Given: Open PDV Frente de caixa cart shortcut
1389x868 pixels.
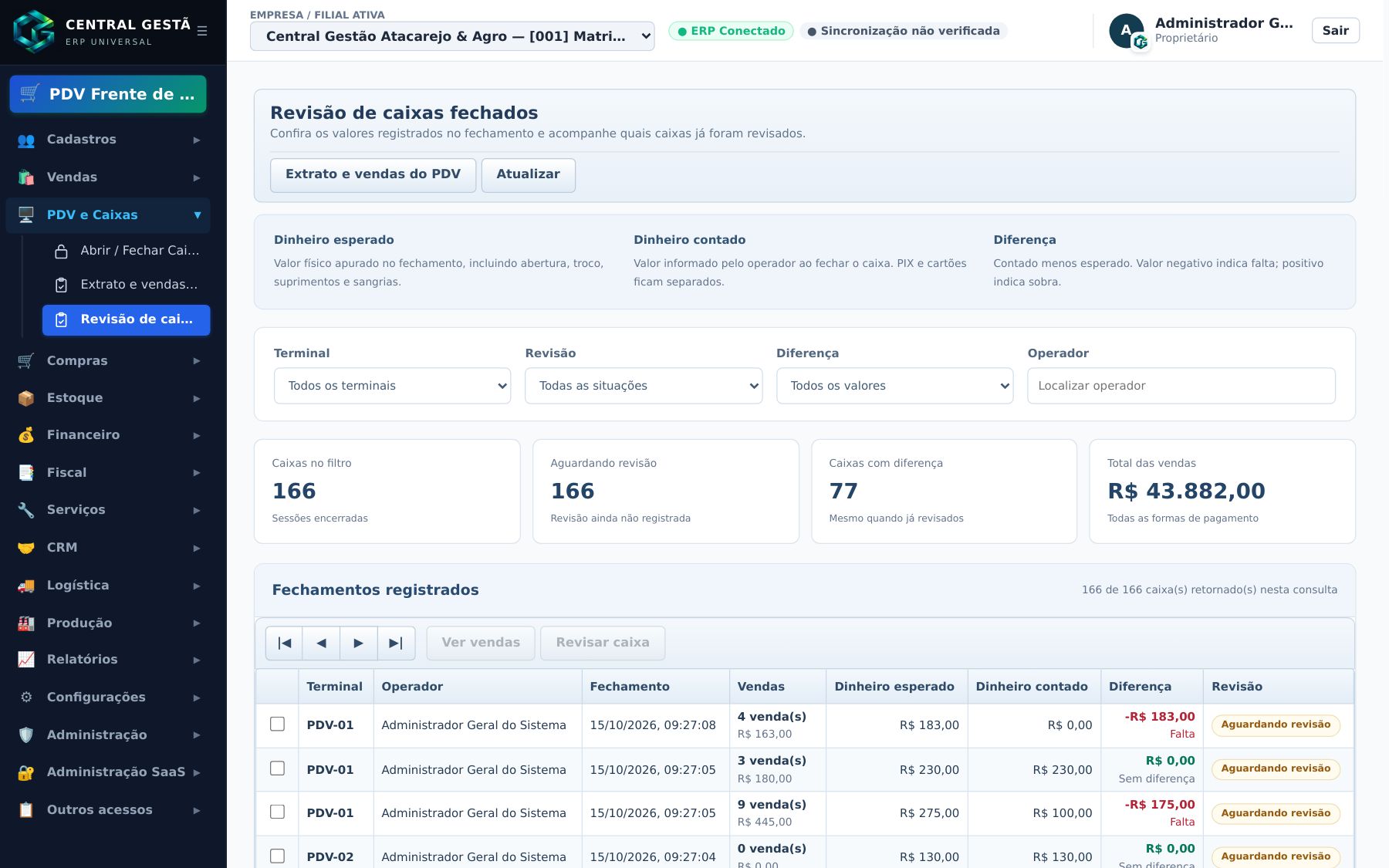Looking at the screenshot, I should [108, 94].
